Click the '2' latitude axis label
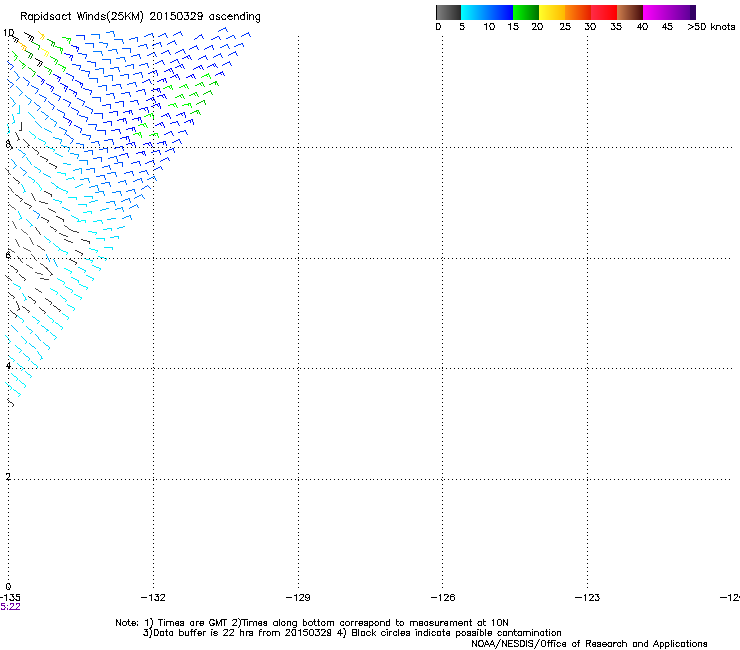Image resolution: width=740 pixels, height=650 pixels. tap(8, 477)
